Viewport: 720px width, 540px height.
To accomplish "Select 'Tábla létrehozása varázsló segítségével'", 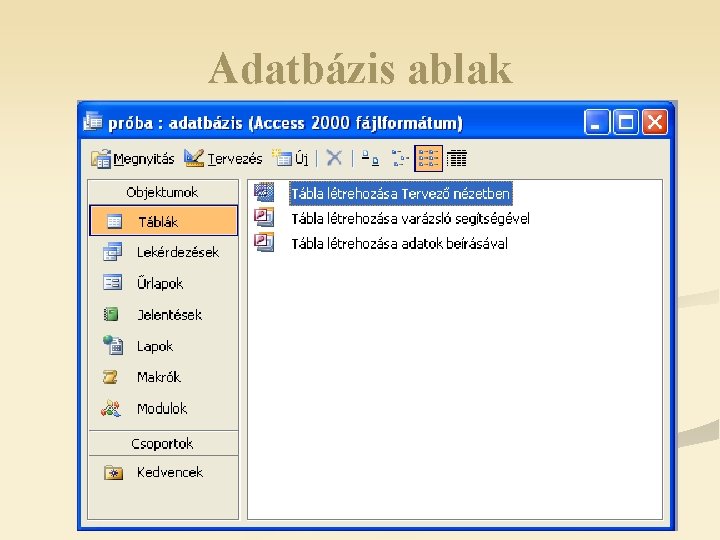I will (411, 219).
